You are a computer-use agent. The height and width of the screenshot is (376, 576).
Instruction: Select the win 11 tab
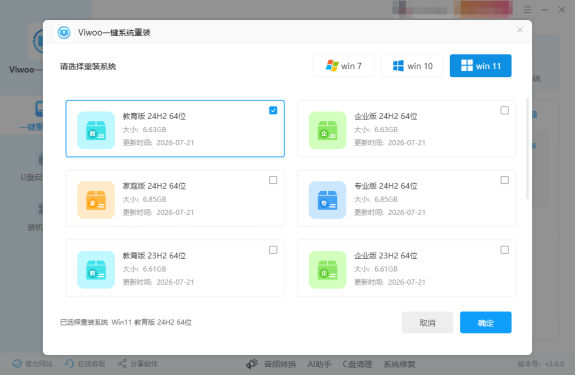[x=480, y=66]
